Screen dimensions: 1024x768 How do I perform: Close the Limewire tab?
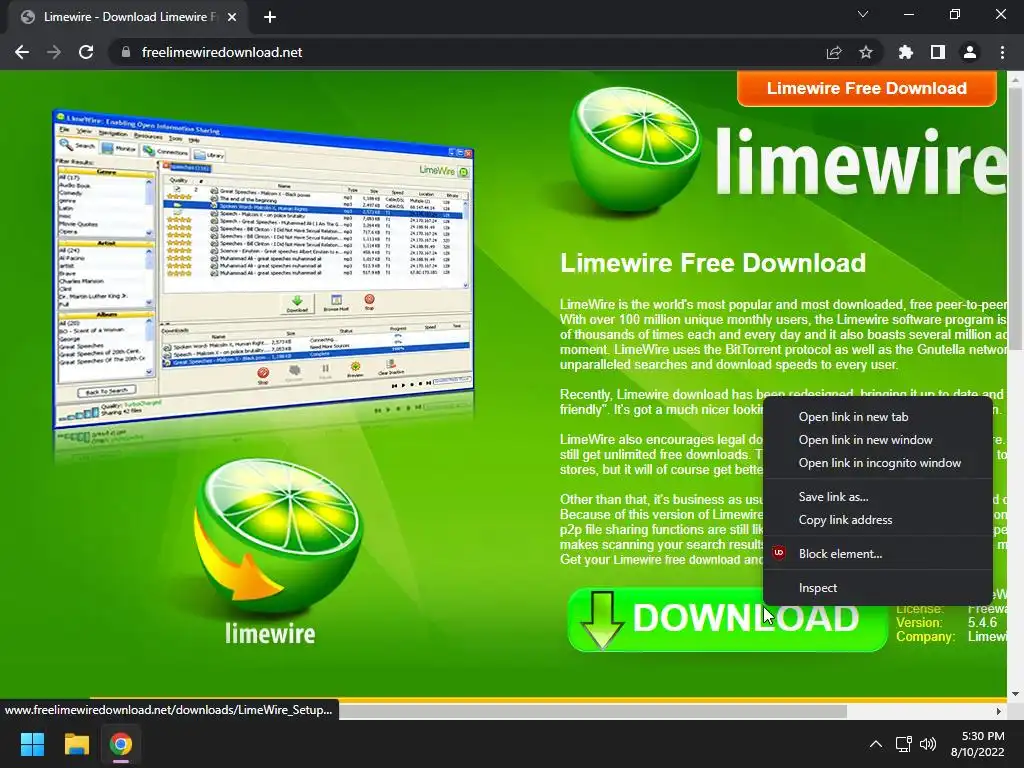(x=232, y=17)
